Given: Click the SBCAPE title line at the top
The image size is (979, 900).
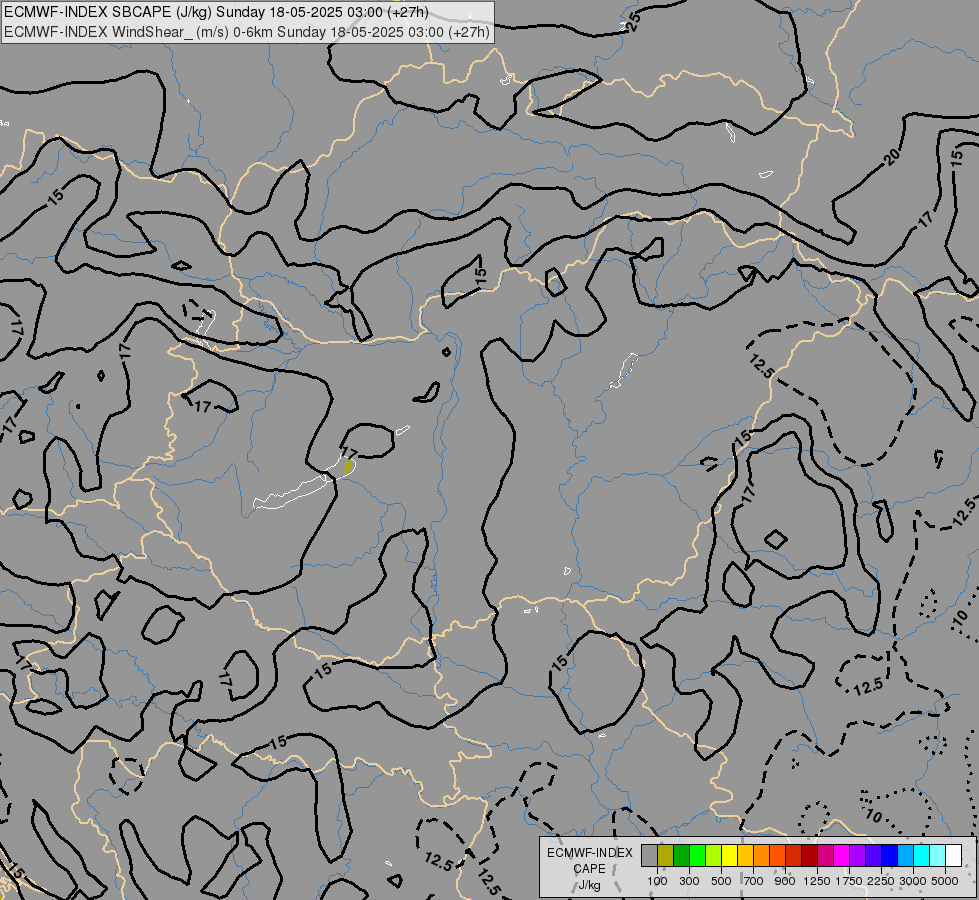Looking at the screenshot, I should pos(216,12).
